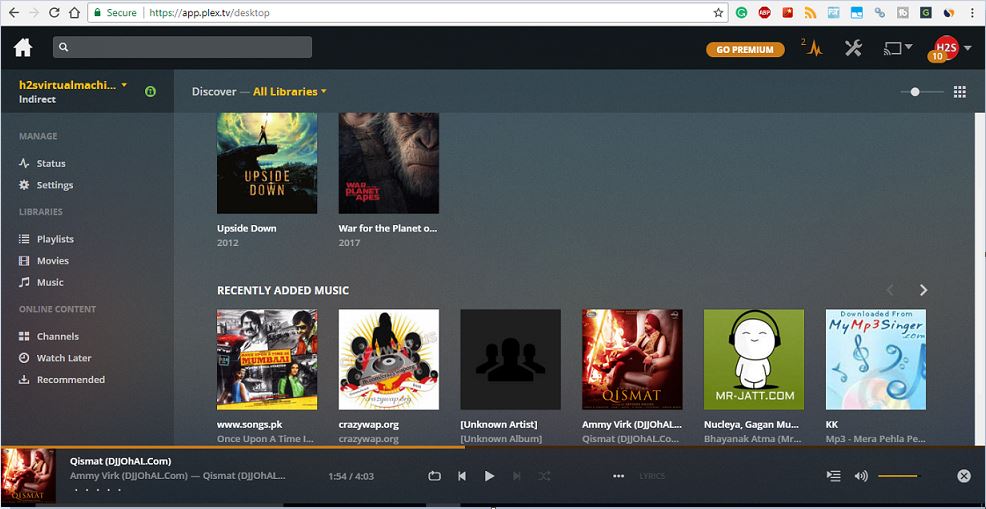The image size is (986, 509).
Task: Open War for the Planet poster
Action: click(x=389, y=164)
